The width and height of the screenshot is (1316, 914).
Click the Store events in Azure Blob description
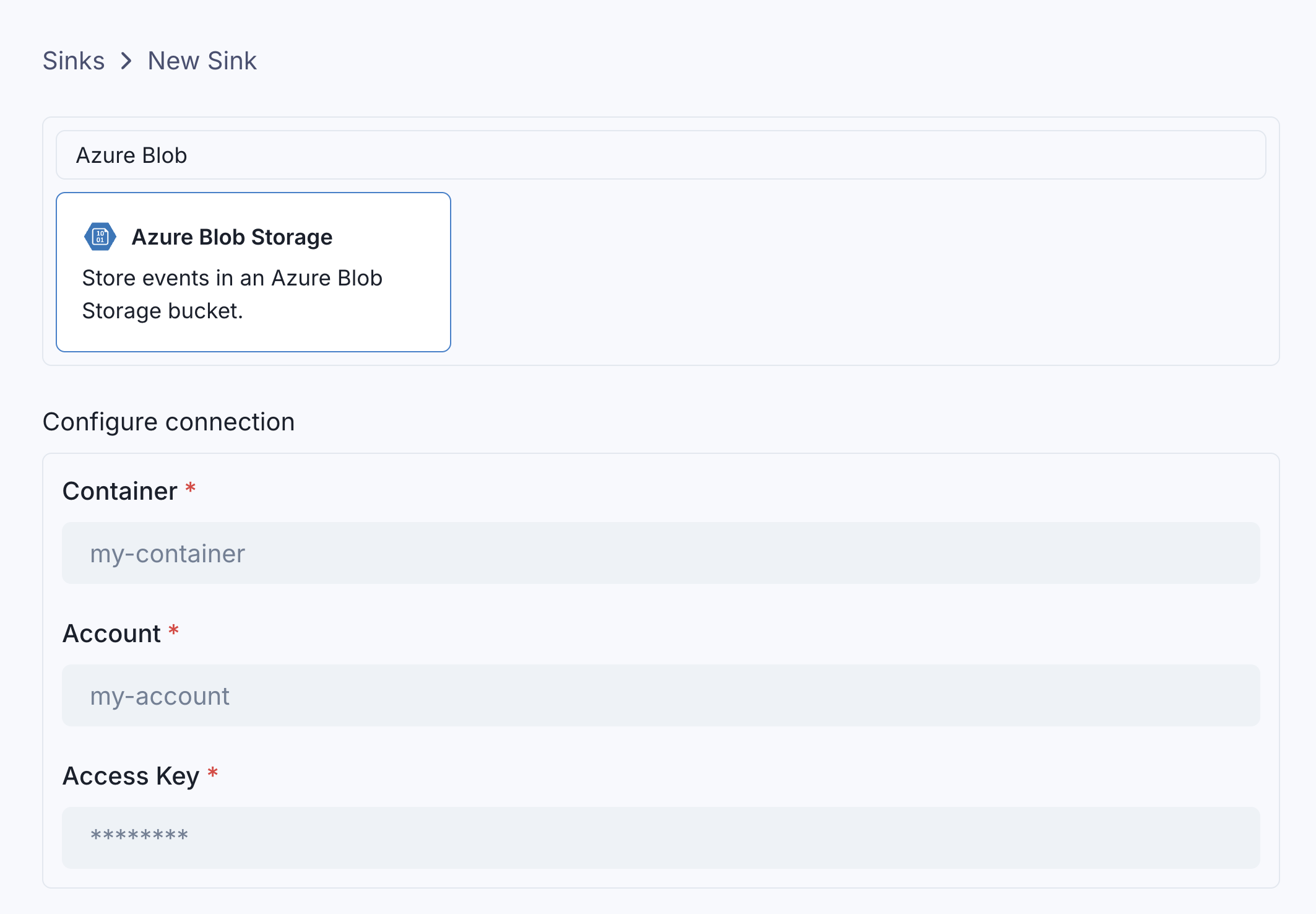click(x=232, y=294)
